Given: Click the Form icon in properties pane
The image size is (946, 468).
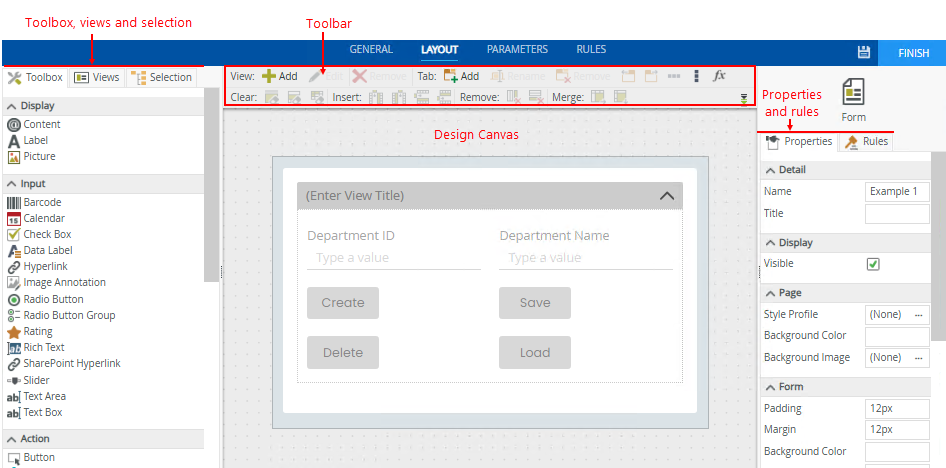Looking at the screenshot, I should click(x=853, y=101).
